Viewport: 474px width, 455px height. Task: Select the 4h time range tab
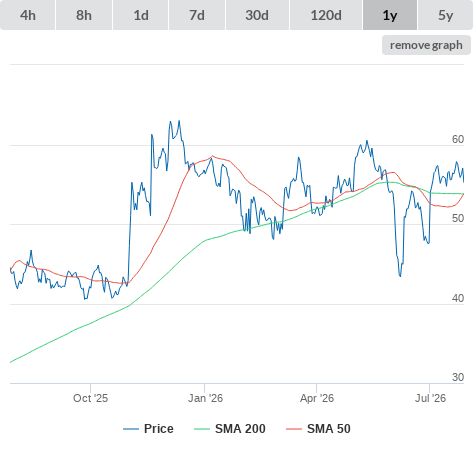pyautogui.click(x=28, y=15)
